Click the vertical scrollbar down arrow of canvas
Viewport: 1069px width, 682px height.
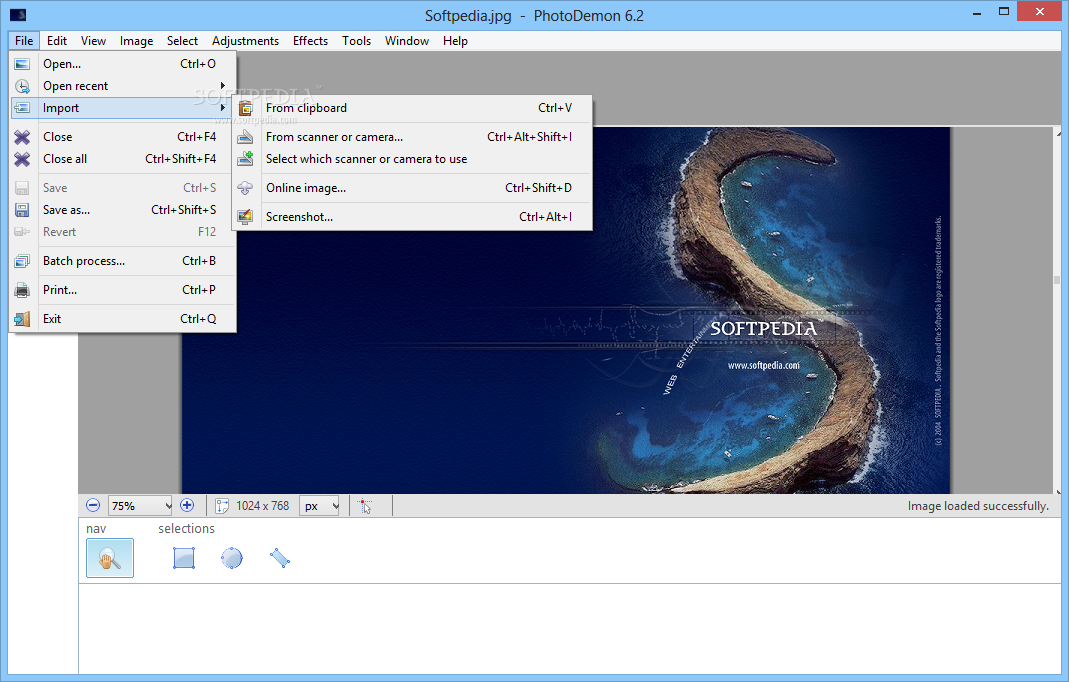(1057, 490)
